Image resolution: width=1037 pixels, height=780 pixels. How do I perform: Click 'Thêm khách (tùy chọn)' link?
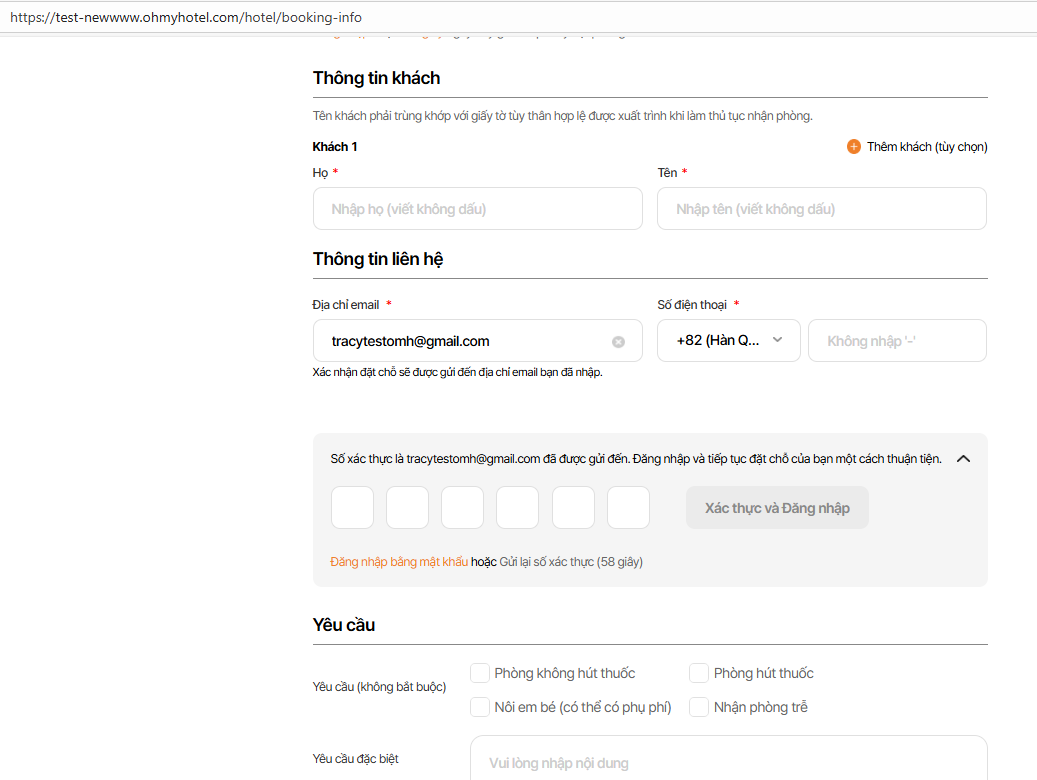click(x=927, y=147)
